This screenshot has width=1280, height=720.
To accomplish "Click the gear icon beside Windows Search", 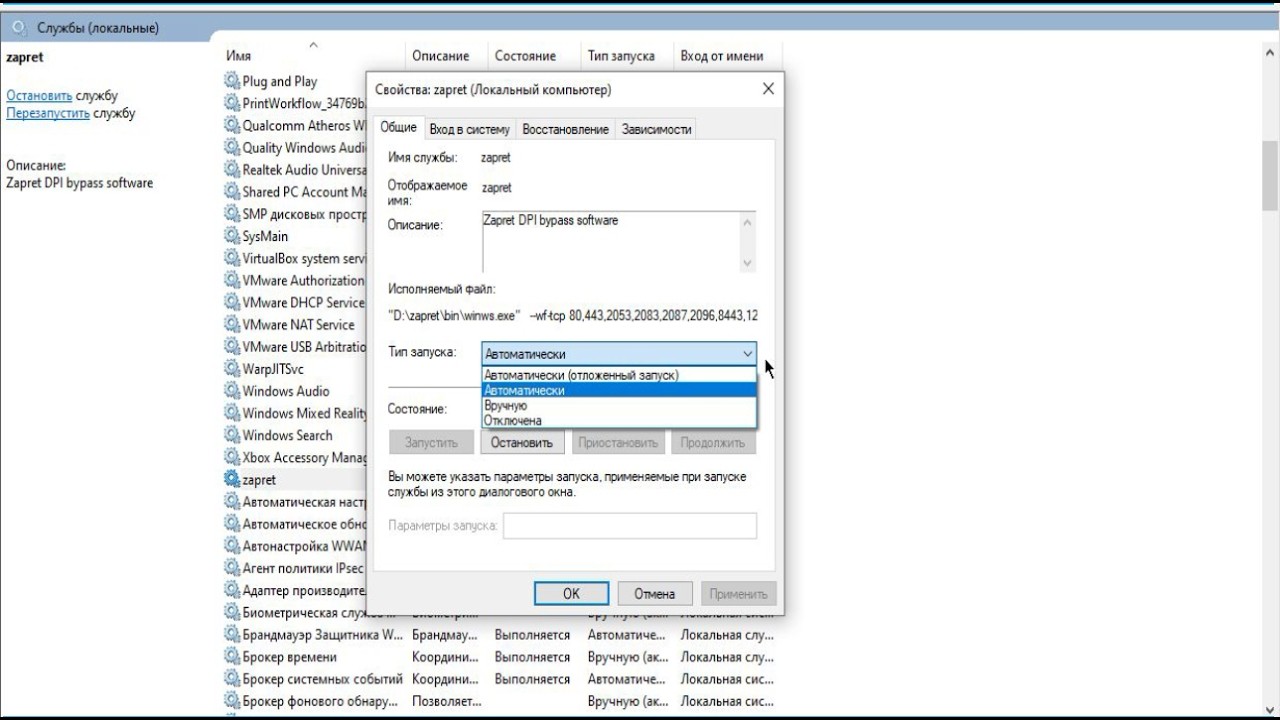I will [232, 435].
